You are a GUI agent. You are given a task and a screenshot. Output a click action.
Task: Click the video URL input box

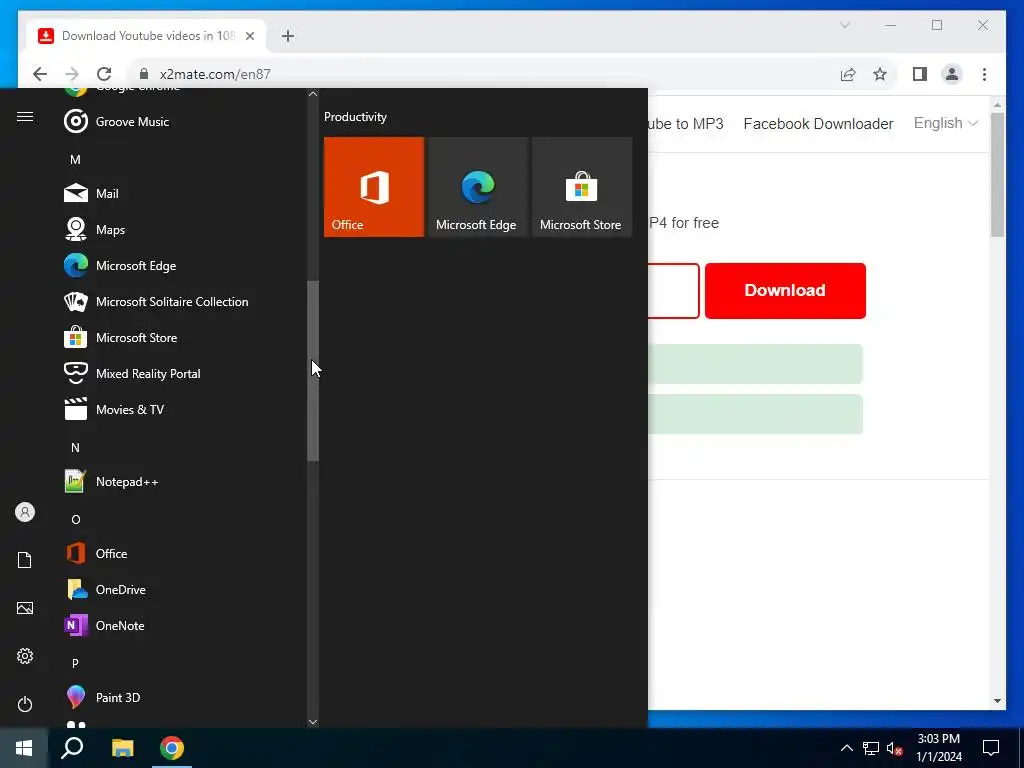(673, 291)
